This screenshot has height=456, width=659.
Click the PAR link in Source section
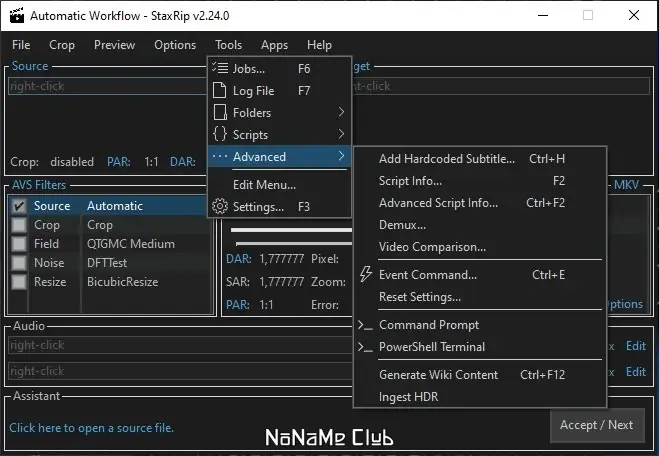coord(119,162)
